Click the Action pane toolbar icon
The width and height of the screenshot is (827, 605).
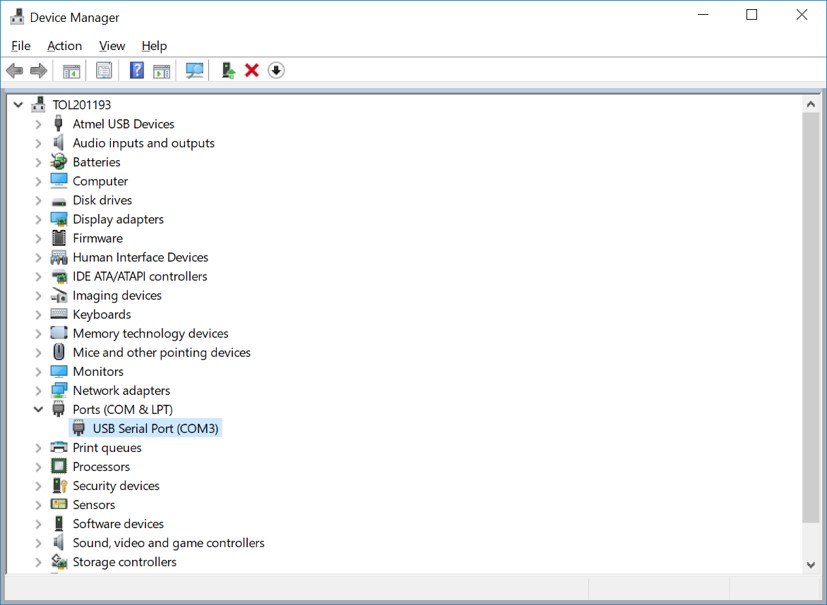click(161, 70)
